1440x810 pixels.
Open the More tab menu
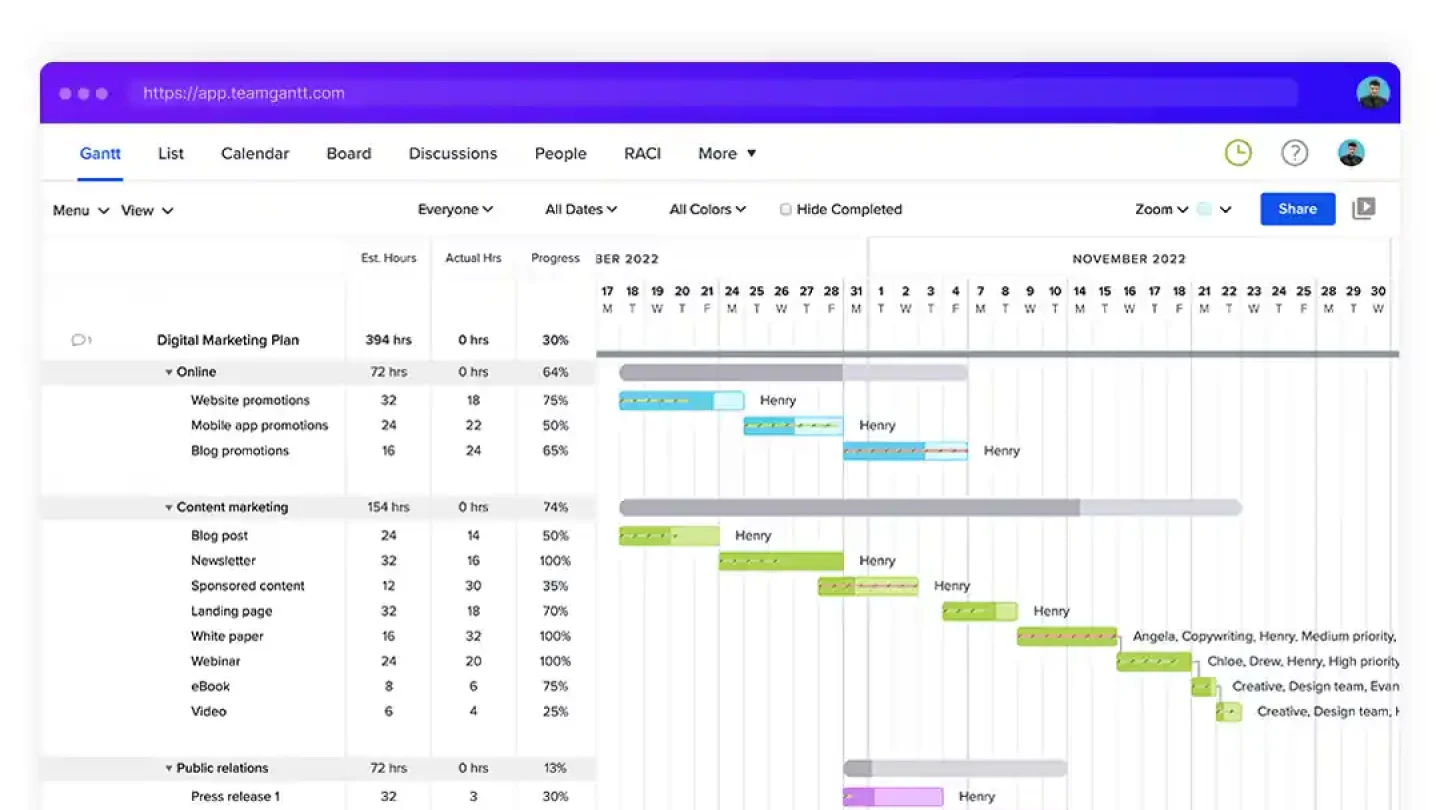[x=727, y=153]
